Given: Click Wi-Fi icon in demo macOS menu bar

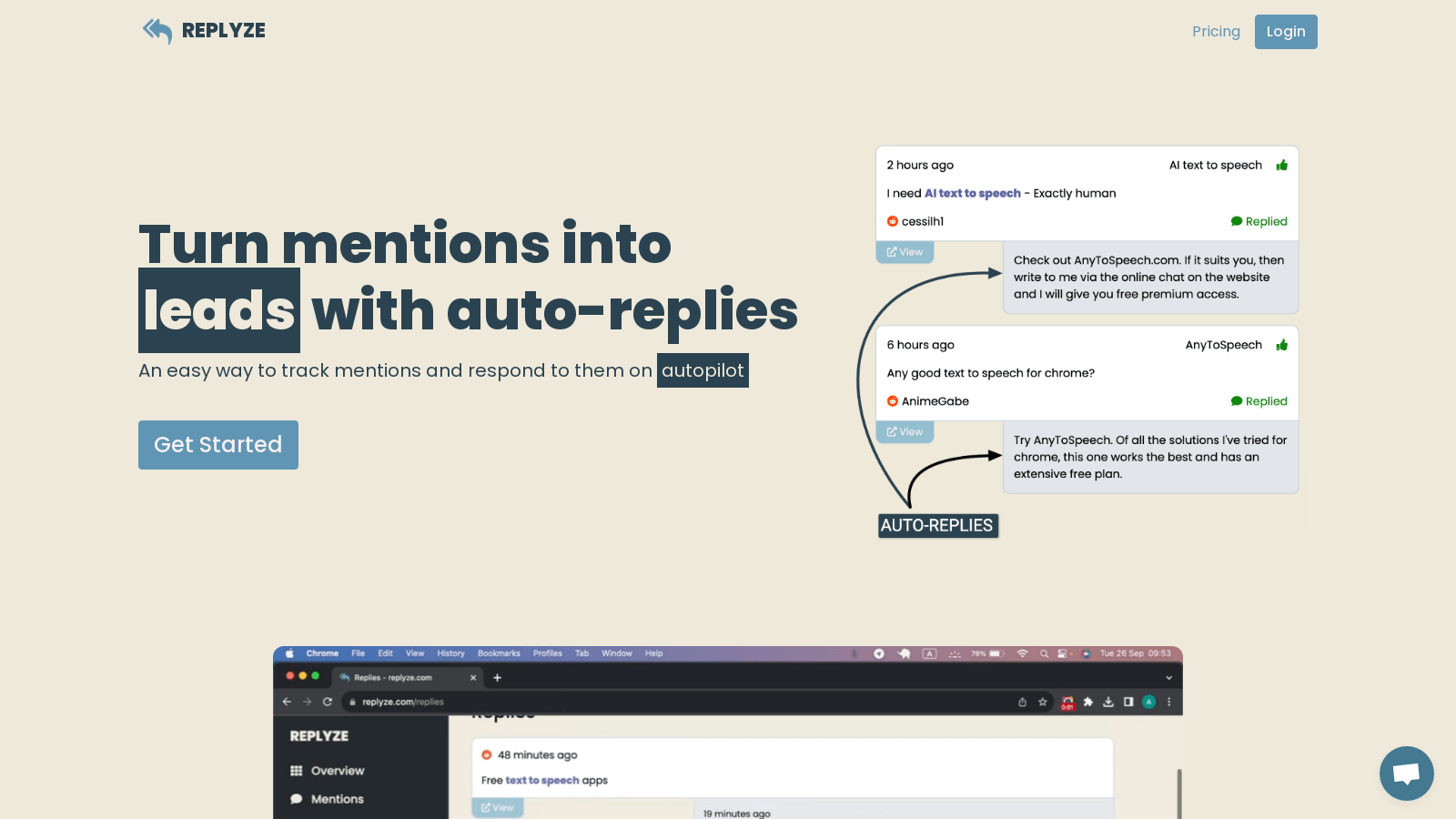Looking at the screenshot, I should (x=1022, y=653).
